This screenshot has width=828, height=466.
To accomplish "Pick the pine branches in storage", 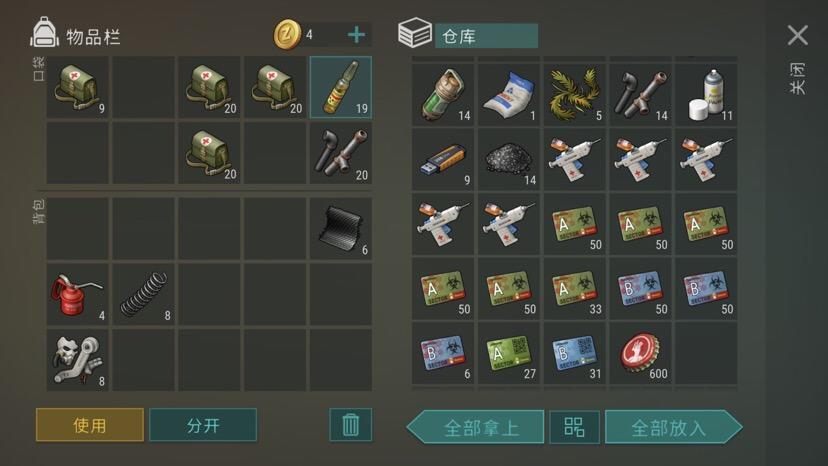I will coord(575,95).
